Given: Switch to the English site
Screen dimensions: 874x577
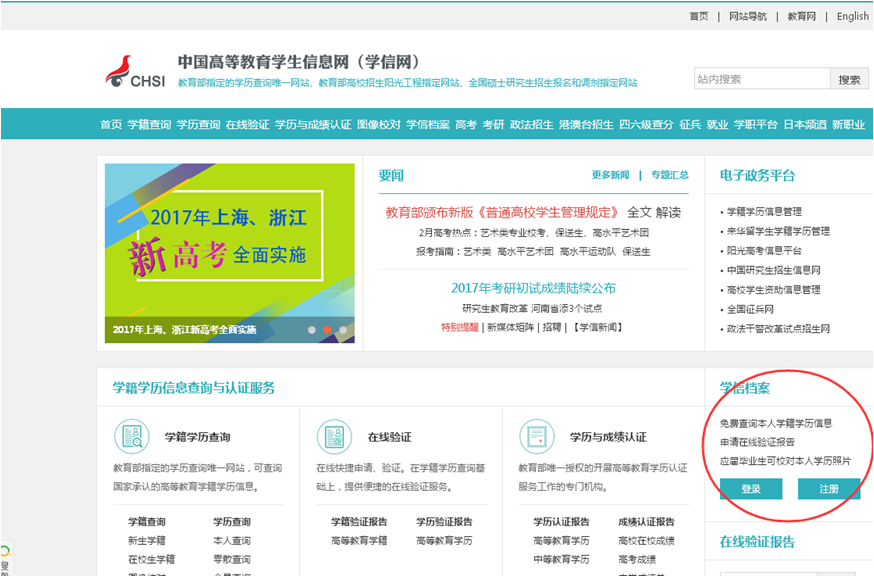Looking at the screenshot, I should click(x=852, y=17).
